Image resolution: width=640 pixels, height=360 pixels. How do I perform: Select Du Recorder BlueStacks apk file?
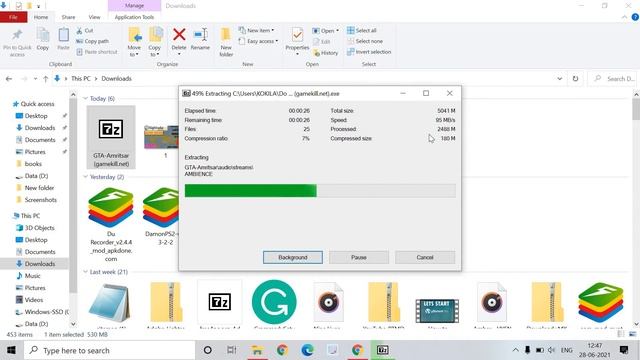[x=111, y=224]
